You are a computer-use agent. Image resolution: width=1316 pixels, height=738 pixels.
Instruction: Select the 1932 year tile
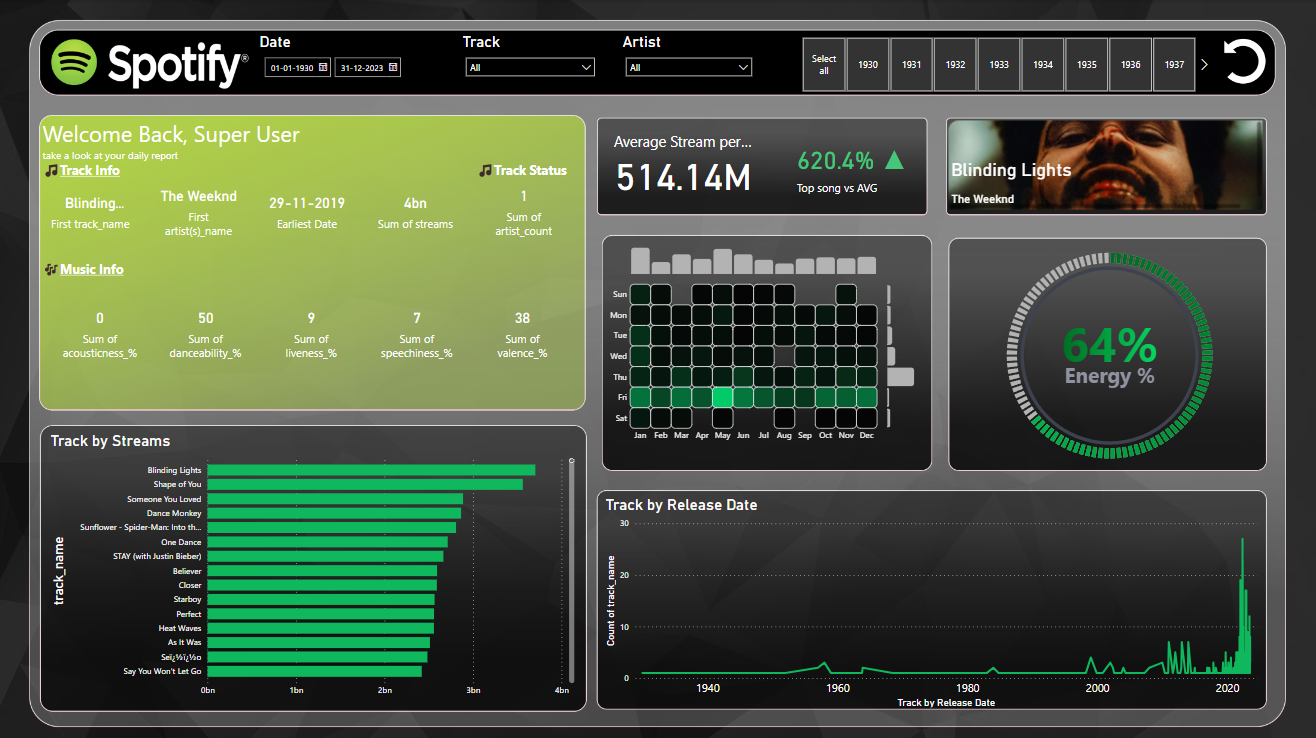[955, 65]
